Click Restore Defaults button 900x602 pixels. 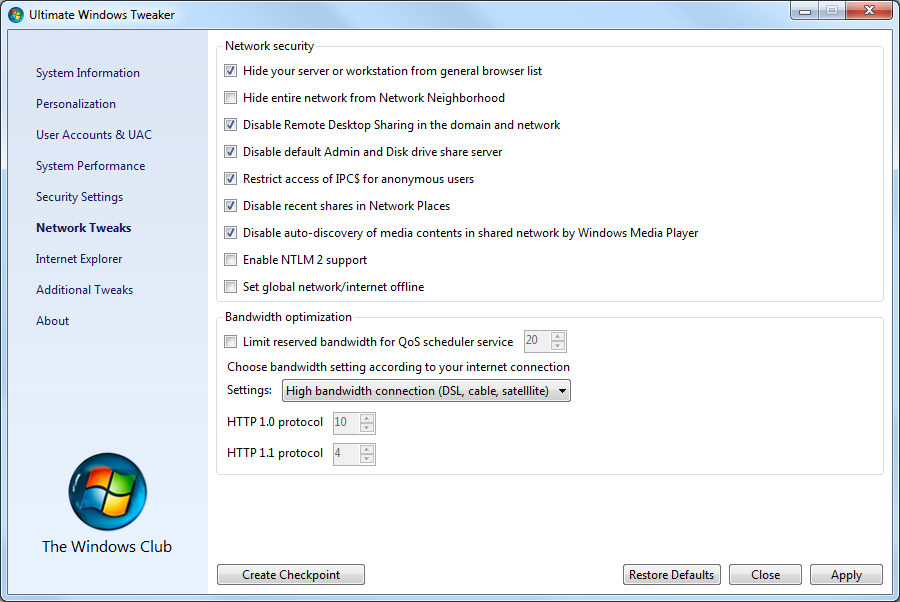click(x=672, y=574)
